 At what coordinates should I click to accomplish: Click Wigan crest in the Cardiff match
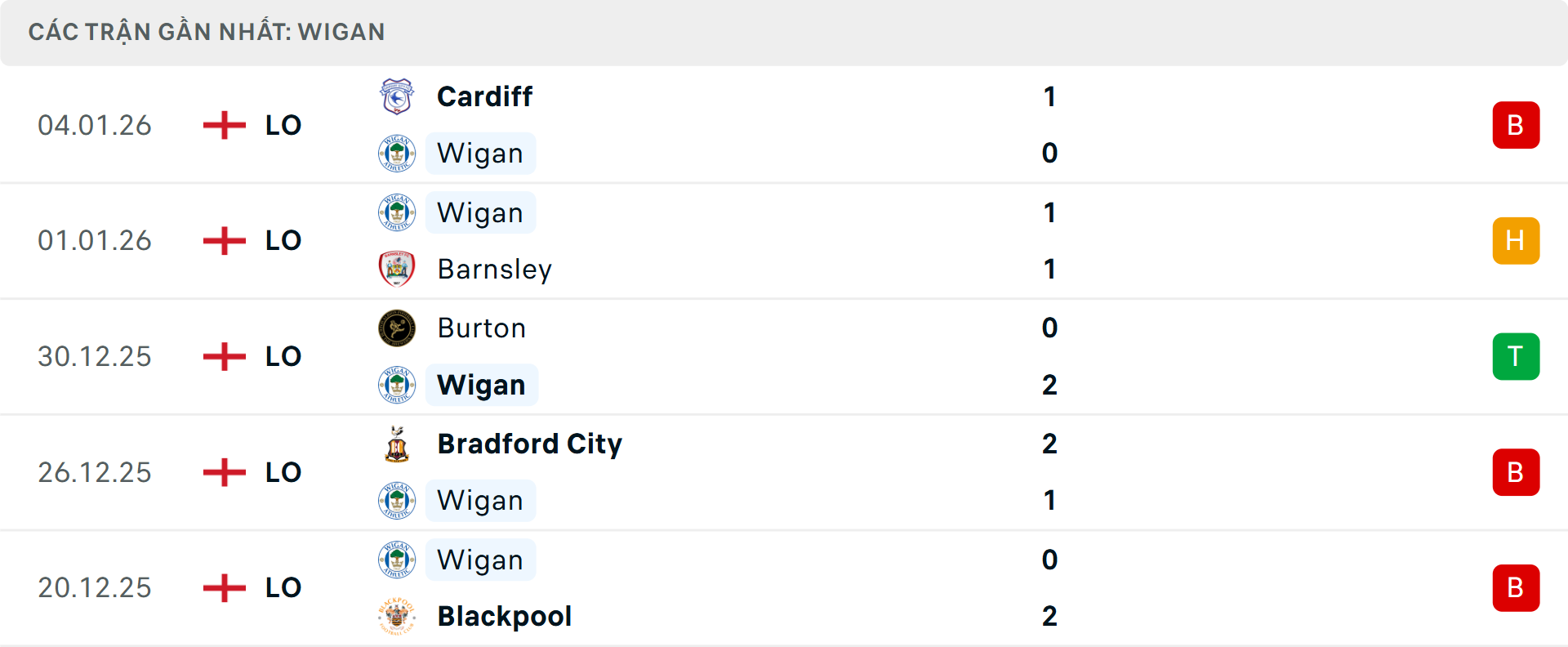pos(397,154)
